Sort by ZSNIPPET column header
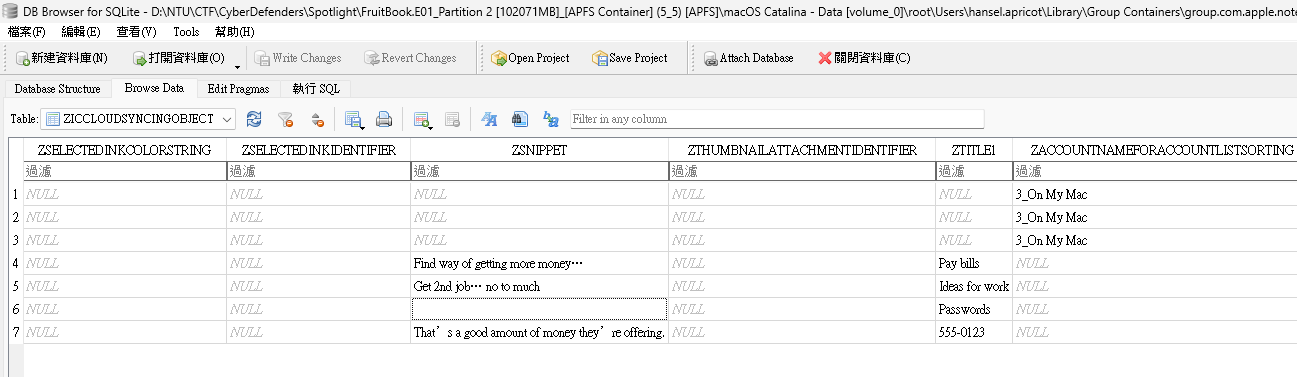Screen dimensions: 1297x377 [539, 150]
